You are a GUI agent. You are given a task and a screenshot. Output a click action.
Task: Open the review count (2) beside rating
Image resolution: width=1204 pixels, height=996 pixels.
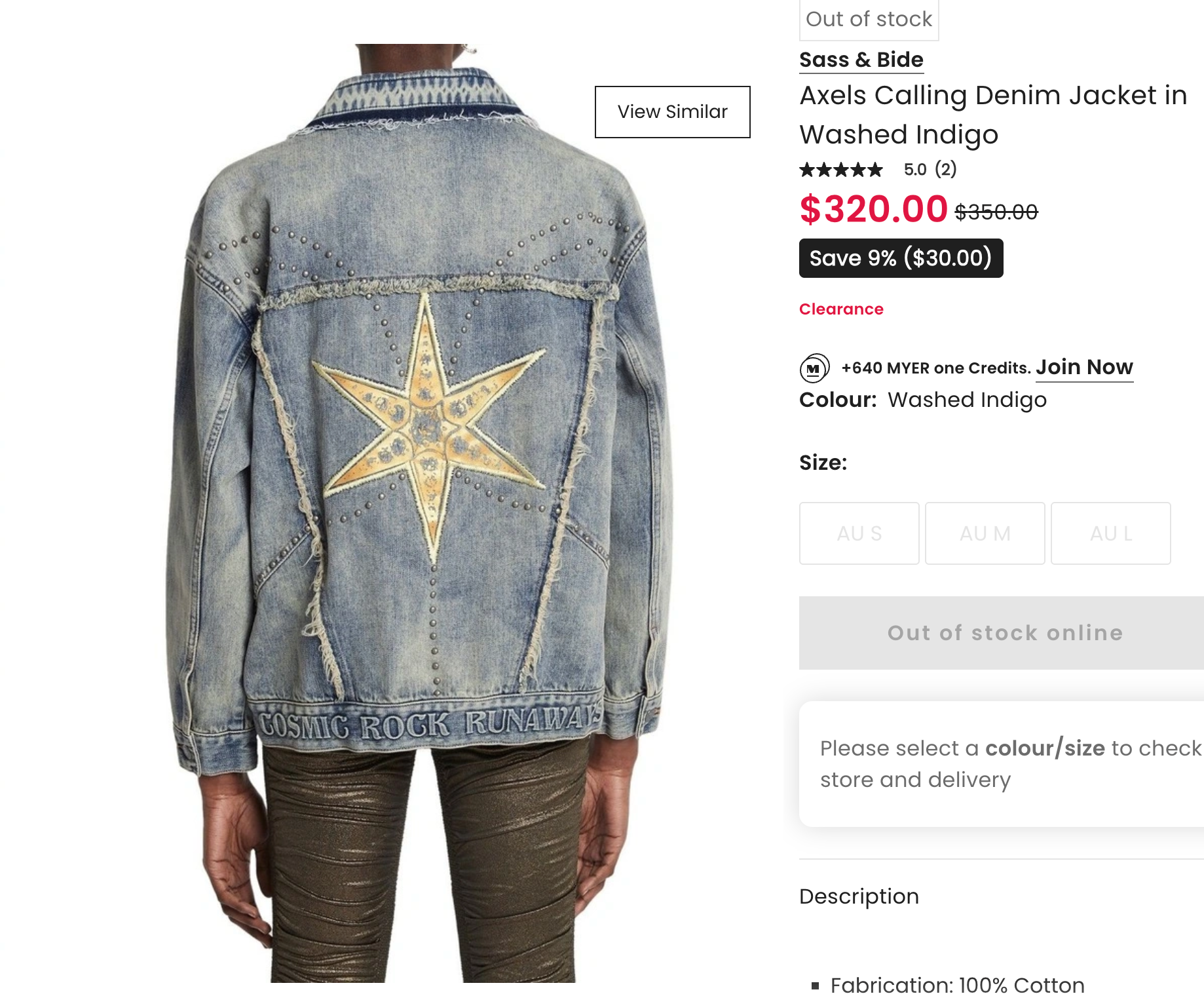(x=945, y=170)
